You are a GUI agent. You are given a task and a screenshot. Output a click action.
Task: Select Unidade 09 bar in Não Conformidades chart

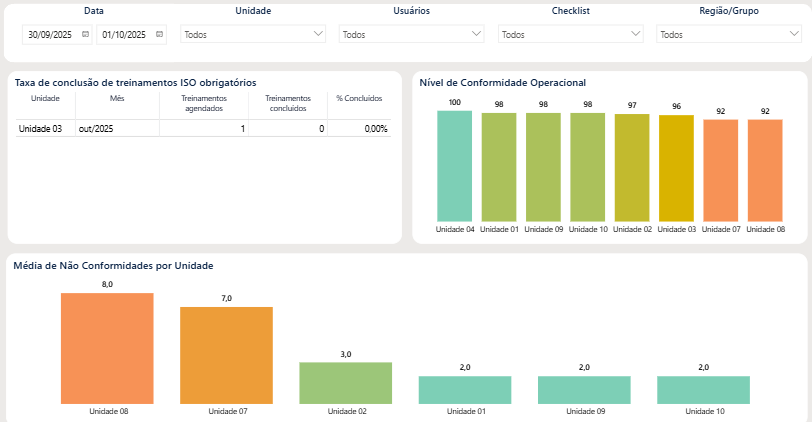pos(584,389)
